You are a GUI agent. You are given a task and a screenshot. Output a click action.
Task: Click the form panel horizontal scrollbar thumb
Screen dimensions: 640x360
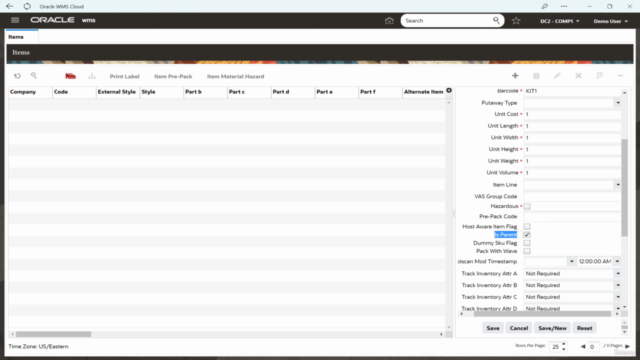pyautogui.click(x=542, y=314)
